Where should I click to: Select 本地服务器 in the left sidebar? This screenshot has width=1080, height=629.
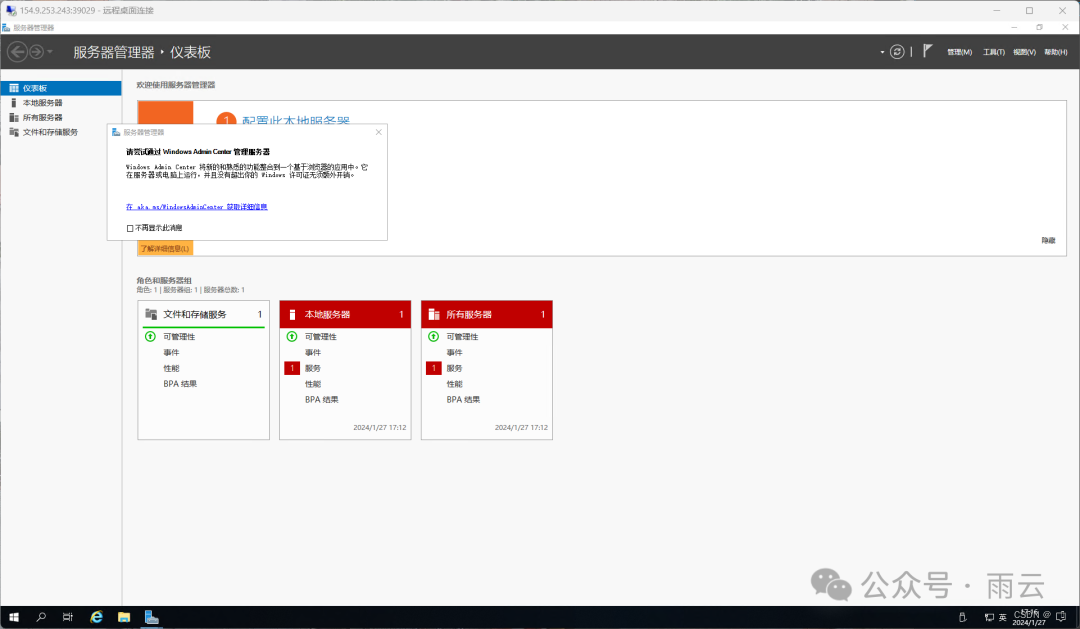pyautogui.click(x=42, y=103)
